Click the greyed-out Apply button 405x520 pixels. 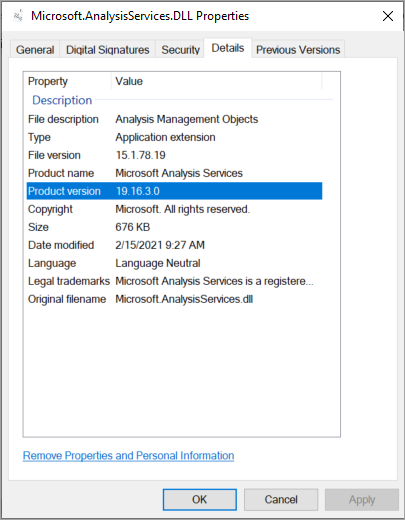362,500
